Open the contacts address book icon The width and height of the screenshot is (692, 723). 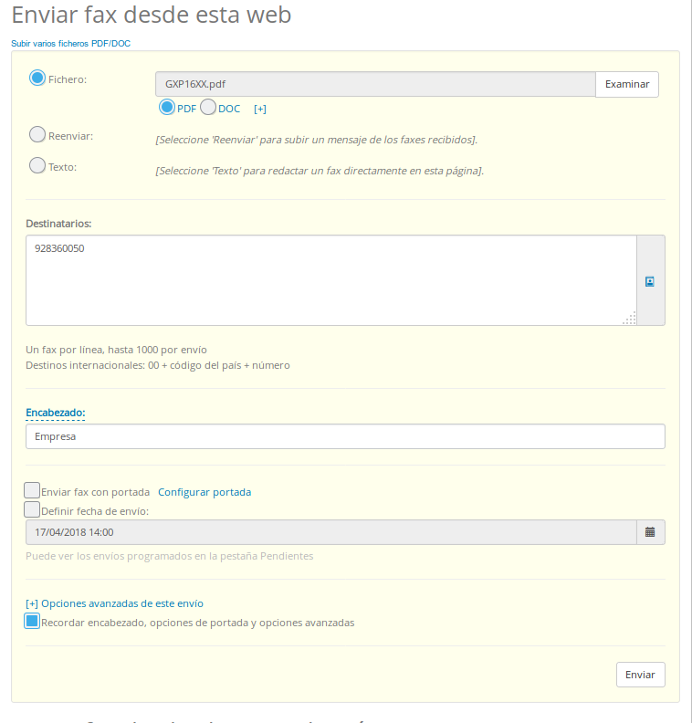[649, 281]
